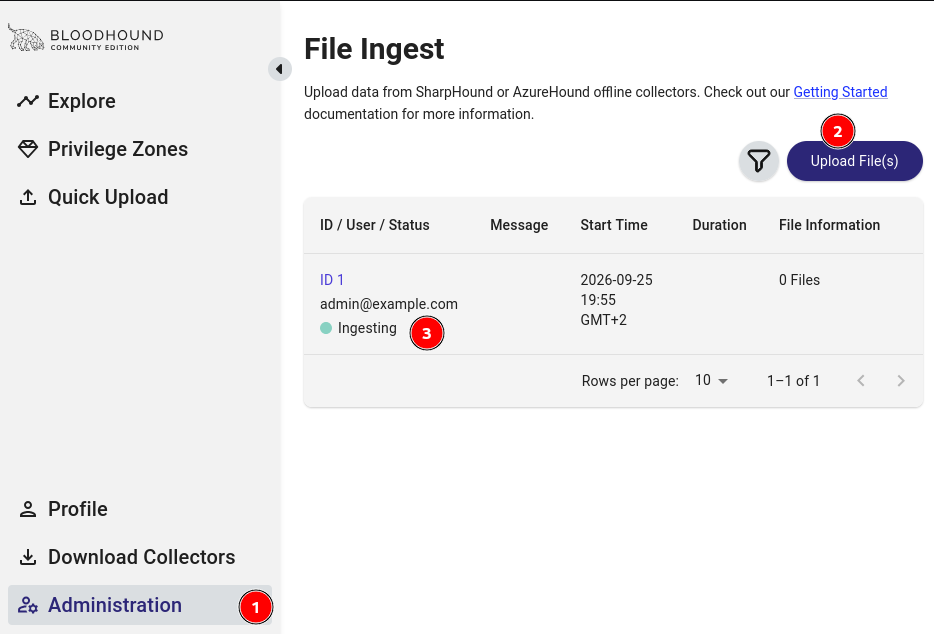Expand the rows per page dropdown
Screen dimensions: 934x634
711,380
